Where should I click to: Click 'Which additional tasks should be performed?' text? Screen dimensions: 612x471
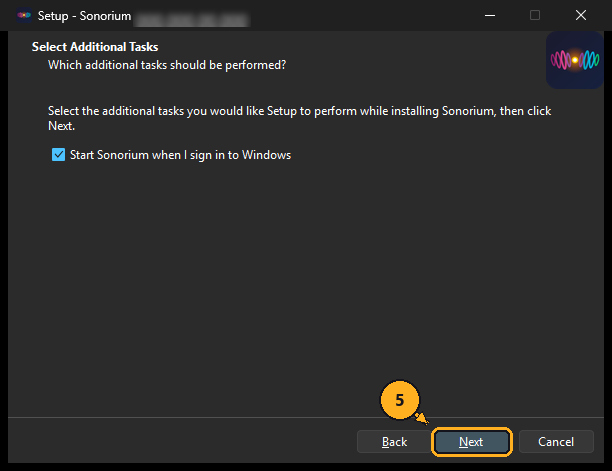(167, 65)
